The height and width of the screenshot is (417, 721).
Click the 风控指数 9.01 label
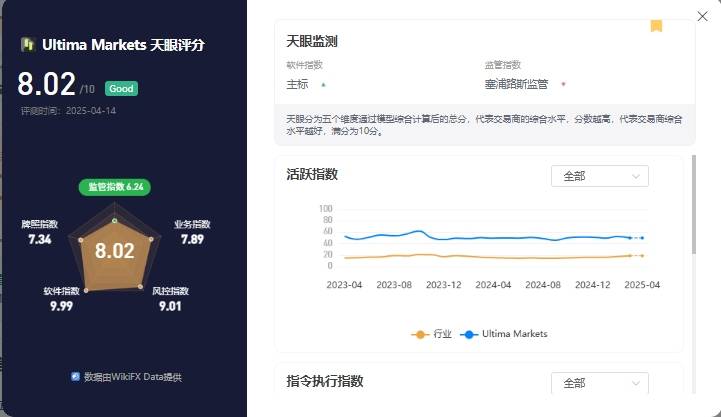click(x=170, y=299)
